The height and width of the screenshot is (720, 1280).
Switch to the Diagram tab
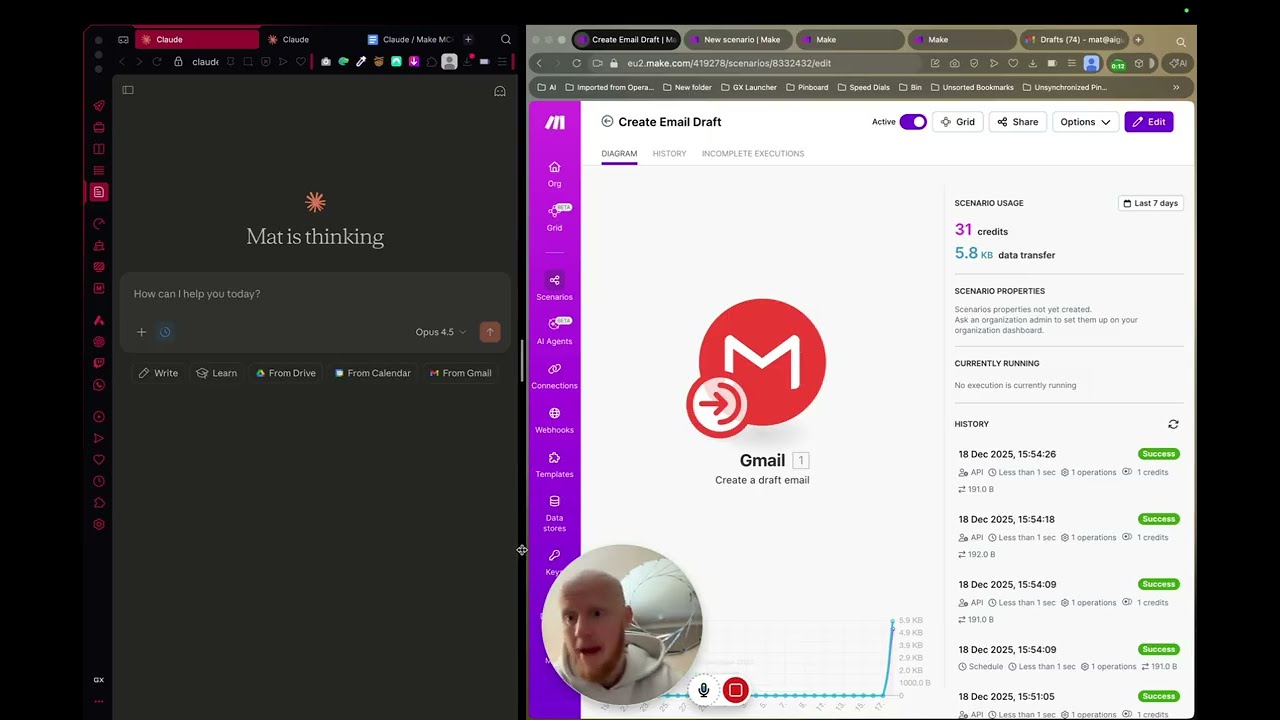pos(619,154)
